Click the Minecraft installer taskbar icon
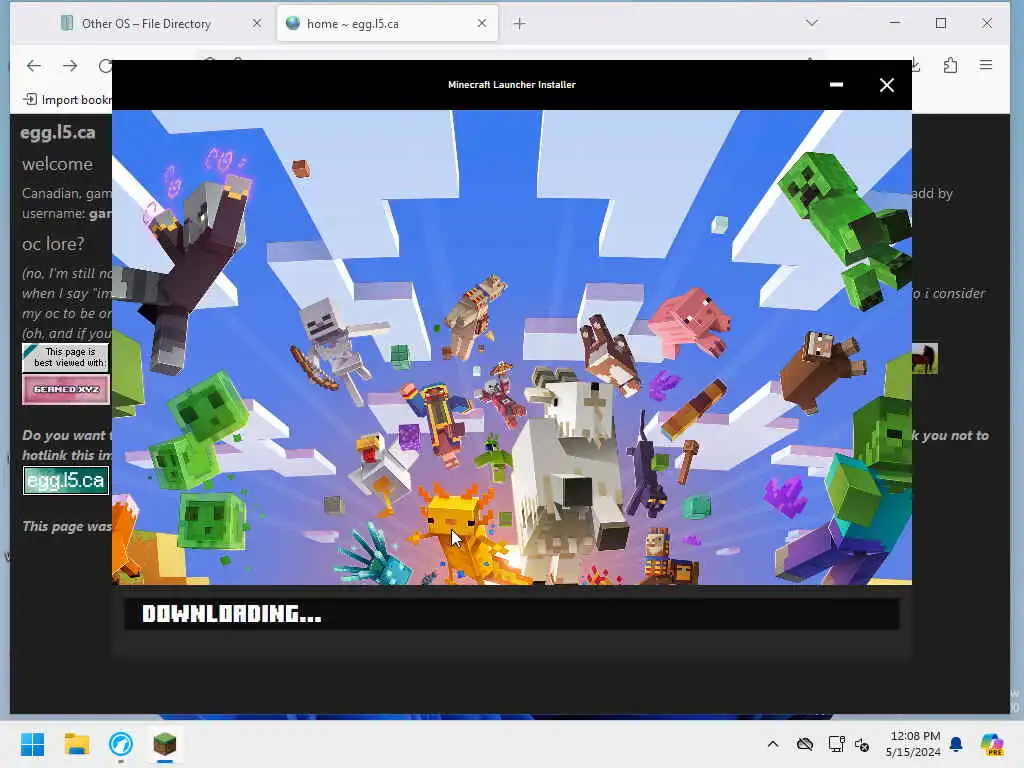The image size is (1024, 768). coord(165,744)
